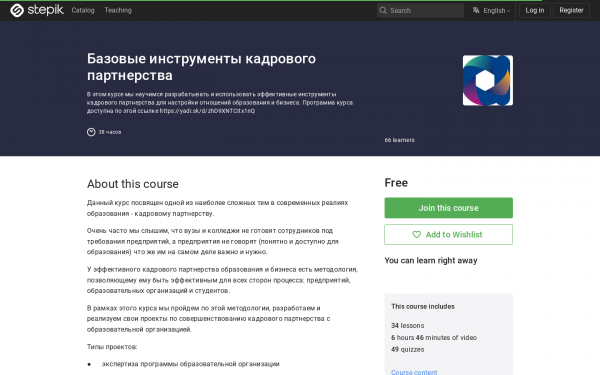The height and width of the screenshot is (375, 600).
Task: Open the course logo thumbnail
Action: (x=488, y=80)
